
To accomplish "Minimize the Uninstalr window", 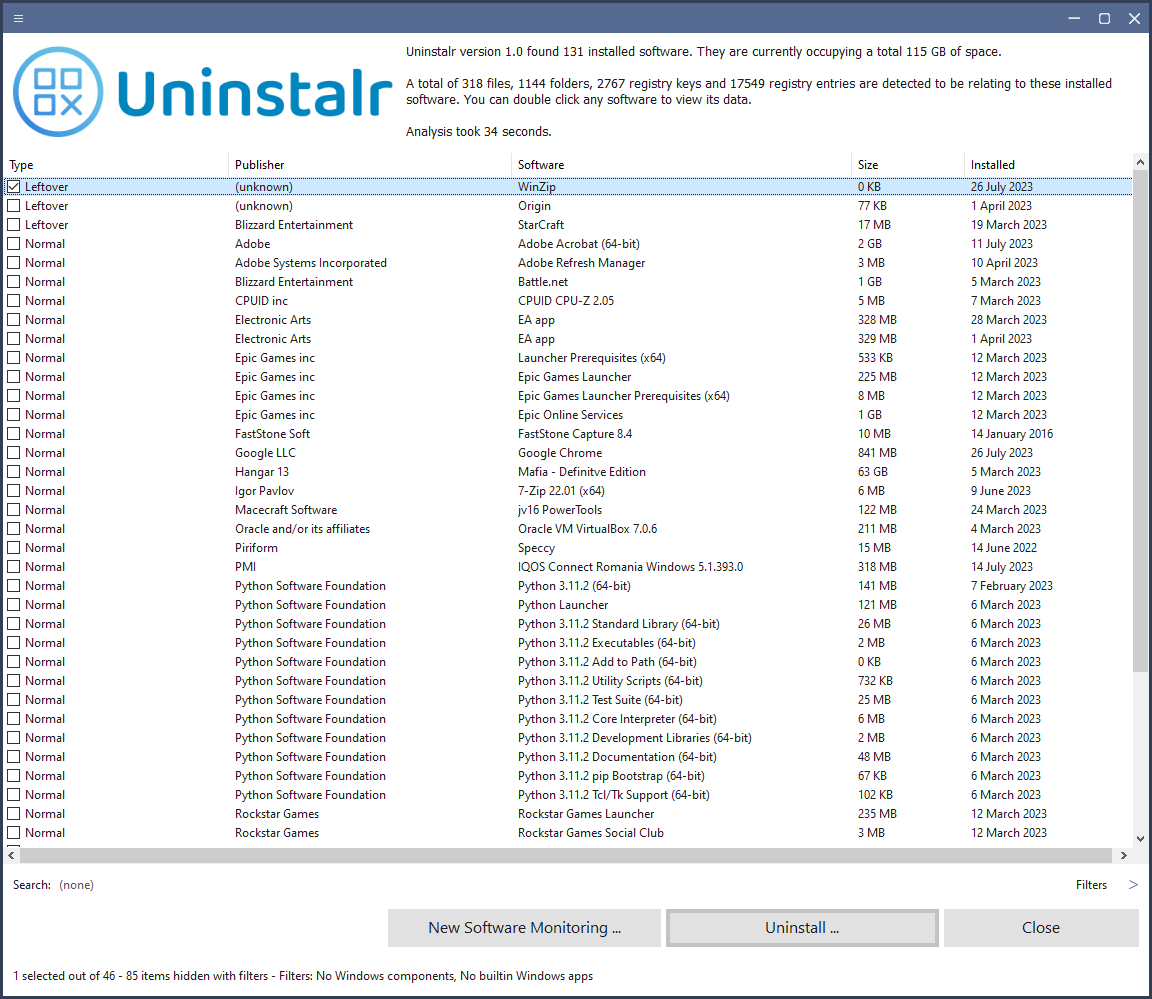I will 1074,18.
